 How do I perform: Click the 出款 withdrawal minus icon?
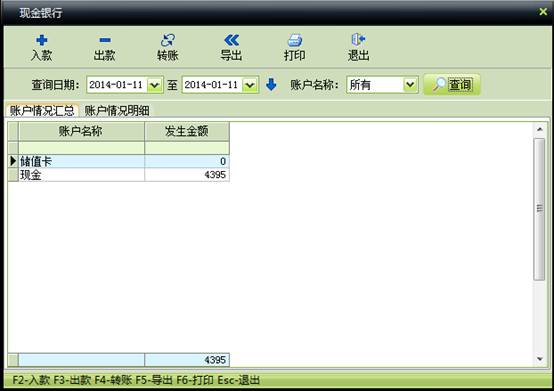coord(105,40)
